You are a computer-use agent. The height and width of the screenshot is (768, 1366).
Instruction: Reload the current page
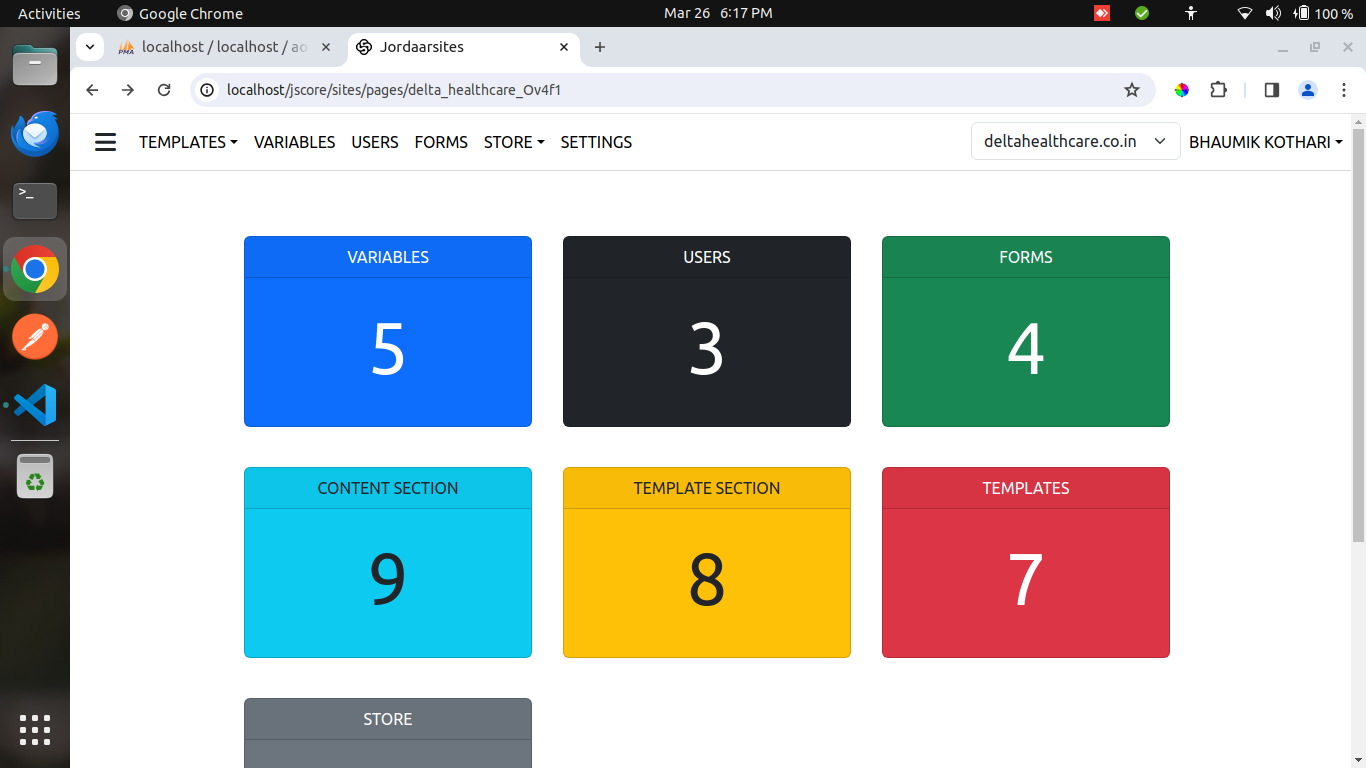[164, 90]
